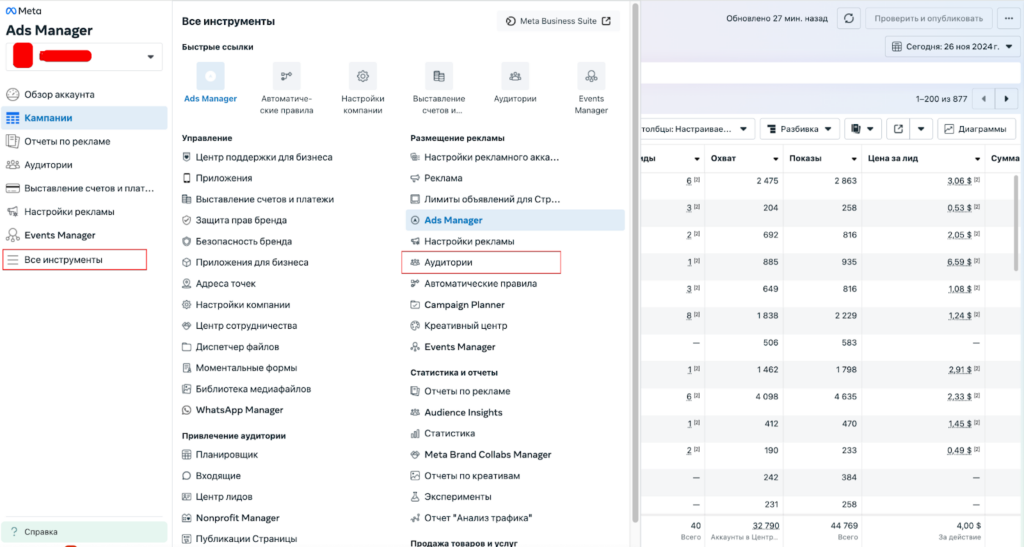The width and height of the screenshot is (1024, 547).
Task: Open Настройки рекламного аккаунта link
Action: pyautogui.click(x=485, y=157)
